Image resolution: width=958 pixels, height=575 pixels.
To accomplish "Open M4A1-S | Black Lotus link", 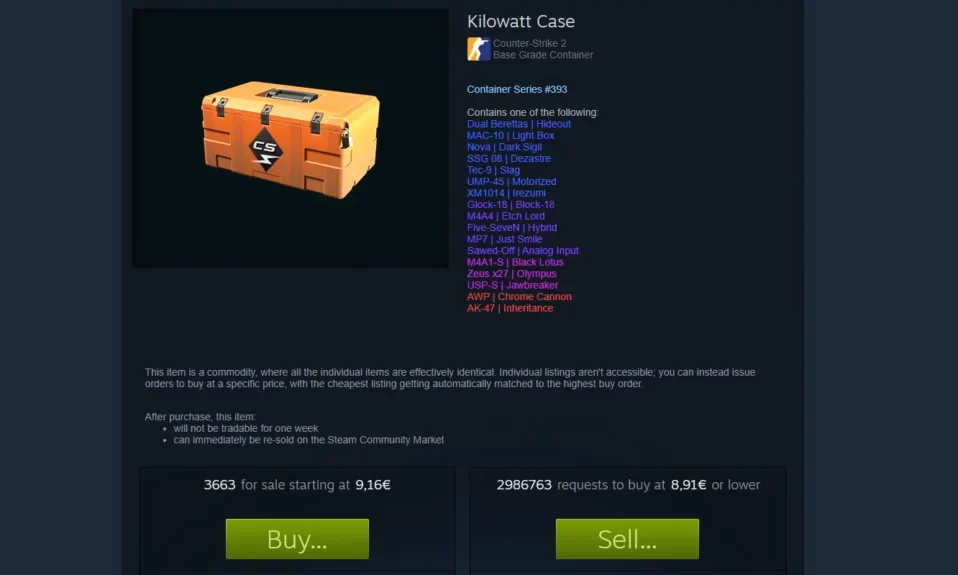I will pyautogui.click(x=515, y=262).
